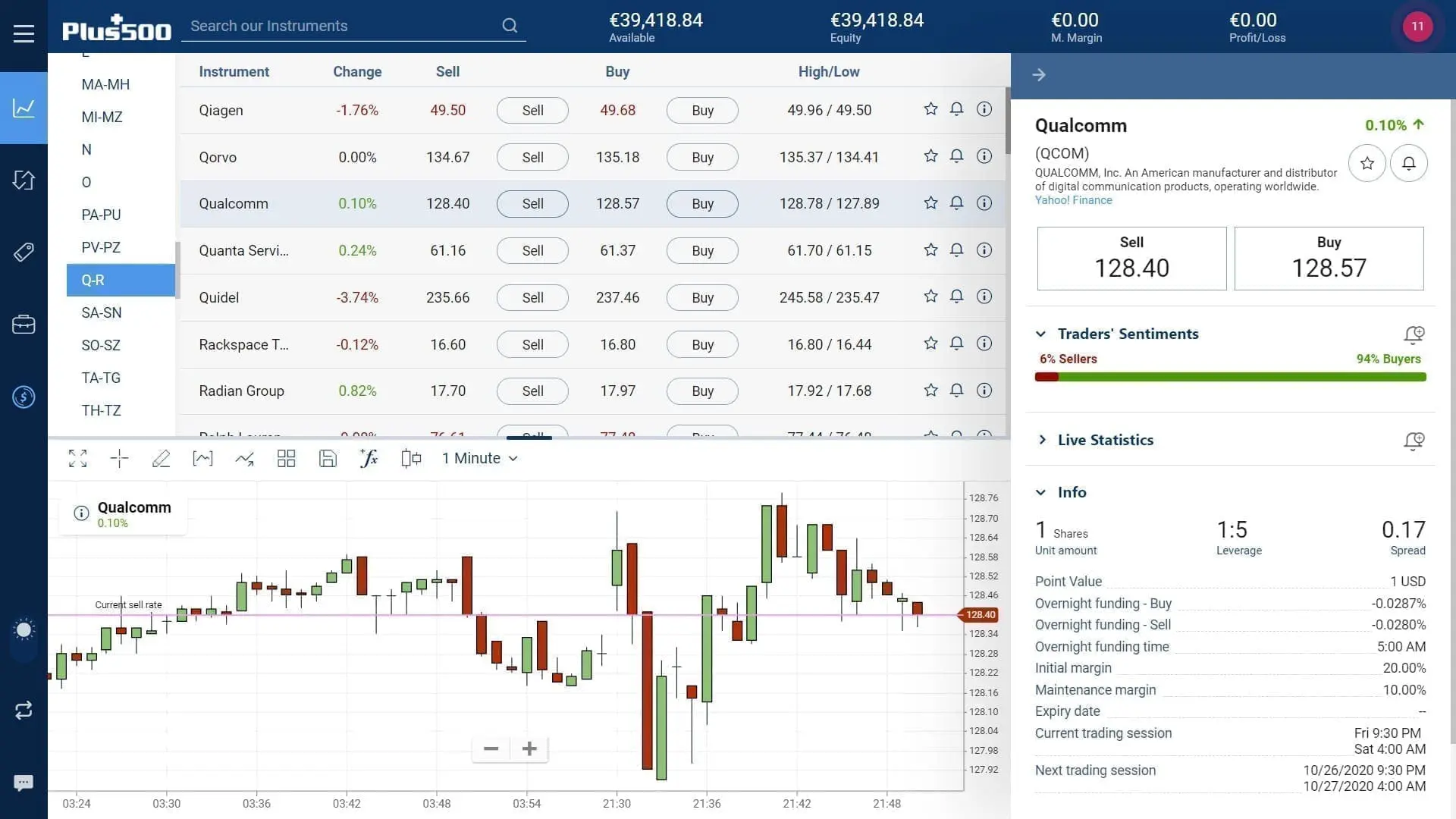Open the chart type selector icon

coord(202,458)
